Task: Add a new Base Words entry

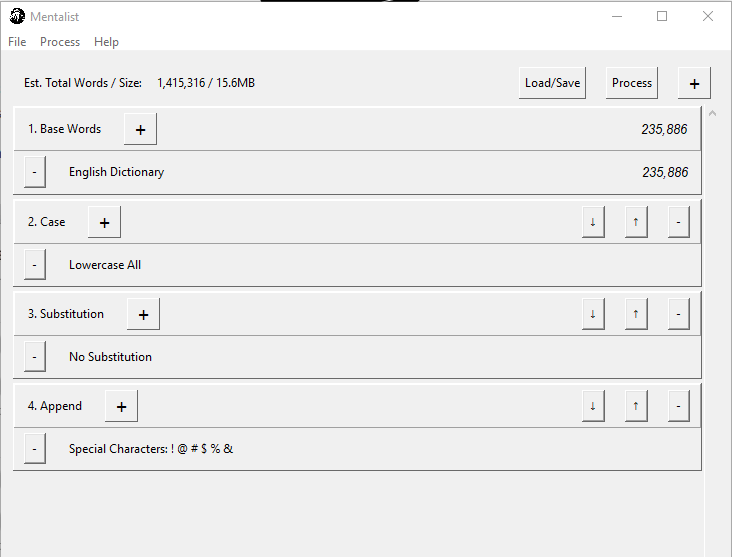Action: pos(140,129)
